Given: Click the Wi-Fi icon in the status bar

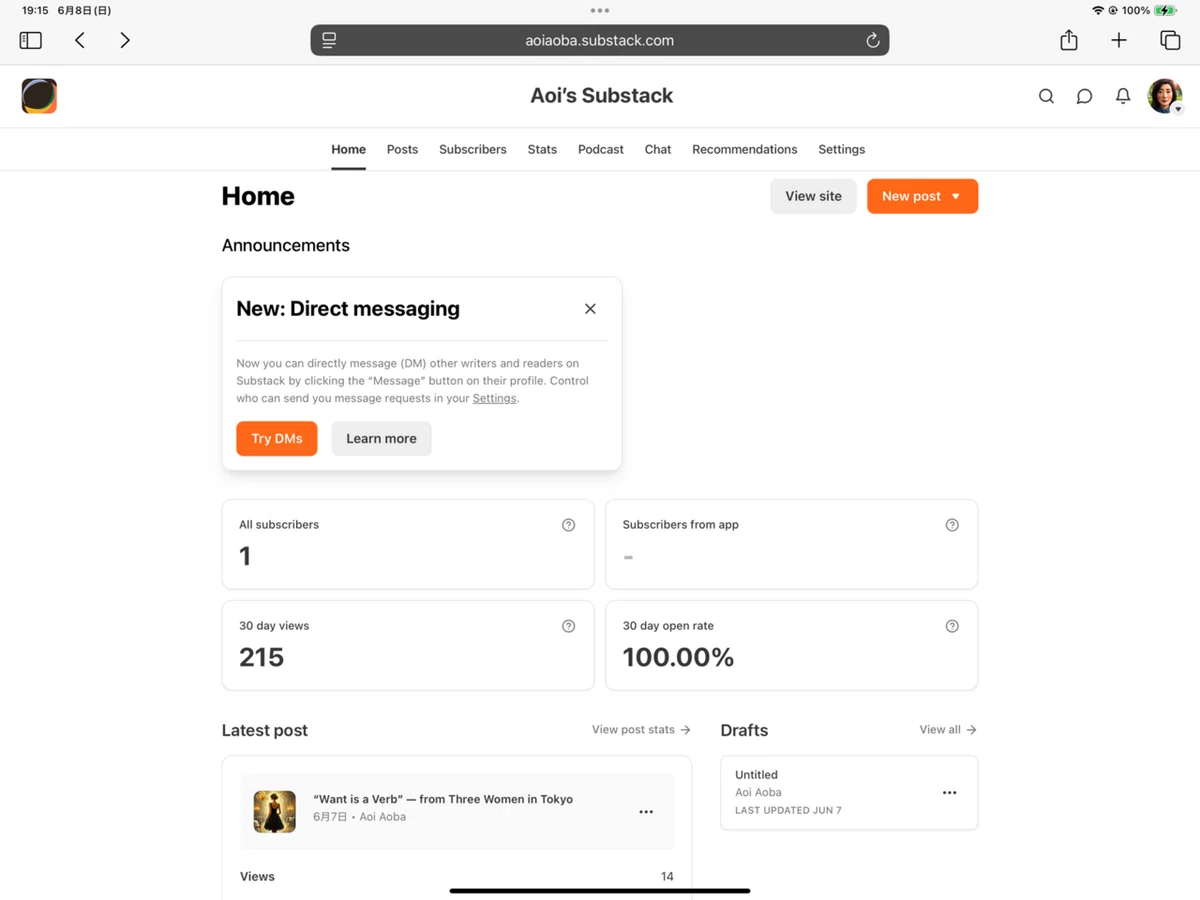Looking at the screenshot, I should 1098,10.
